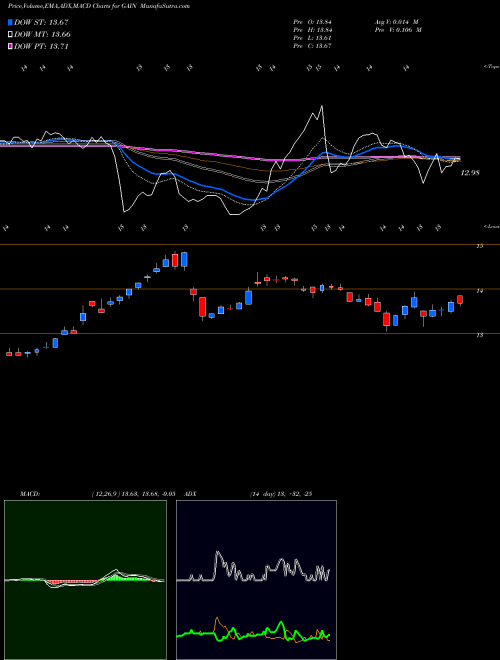Image resolution: width=500 pixels, height=660 pixels.
Task: Click the 'Pre C: 13.67' close value
Action: pyautogui.click(x=314, y=46)
